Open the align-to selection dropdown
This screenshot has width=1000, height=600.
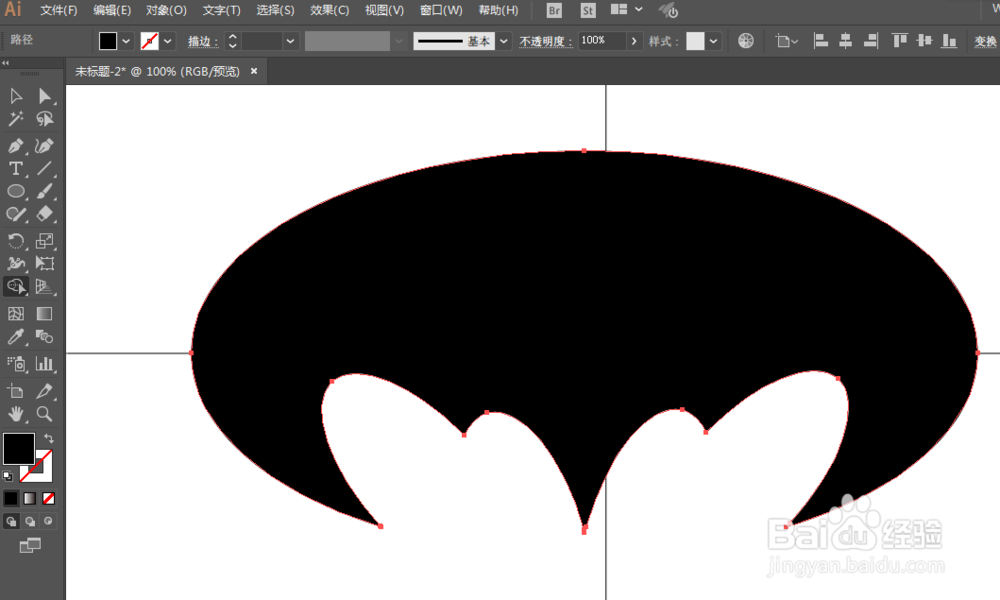(x=787, y=41)
